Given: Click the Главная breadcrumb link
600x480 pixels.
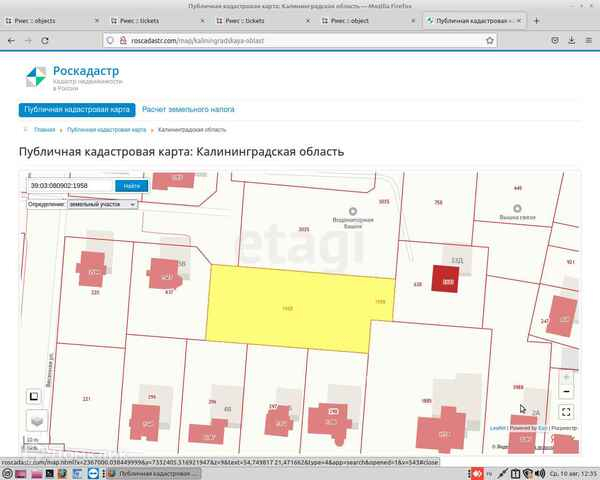Looking at the screenshot, I should pos(45,130).
